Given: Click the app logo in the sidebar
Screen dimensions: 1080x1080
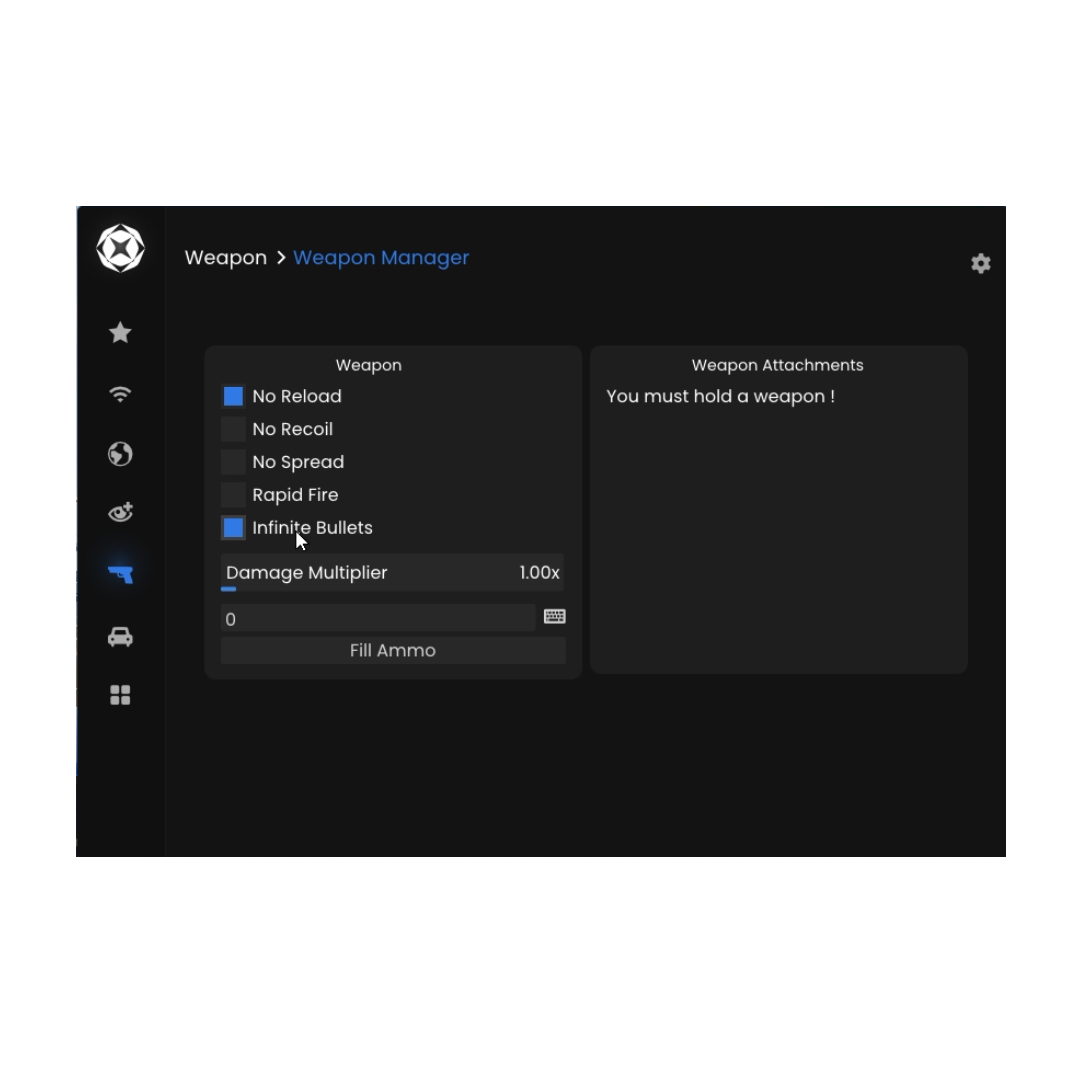Looking at the screenshot, I should [x=120, y=249].
